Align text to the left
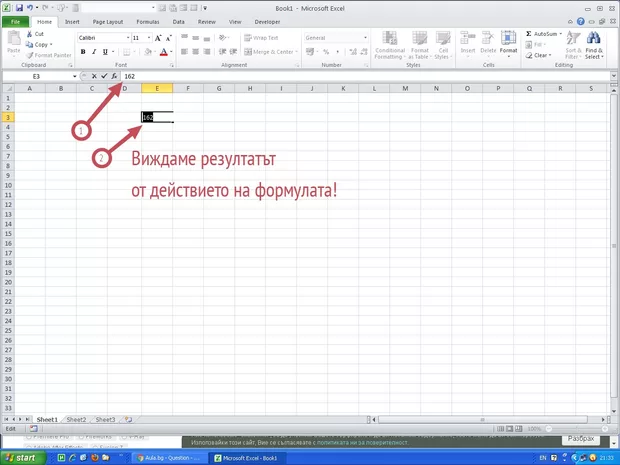The image size is (620, 465). click(184, 52)
